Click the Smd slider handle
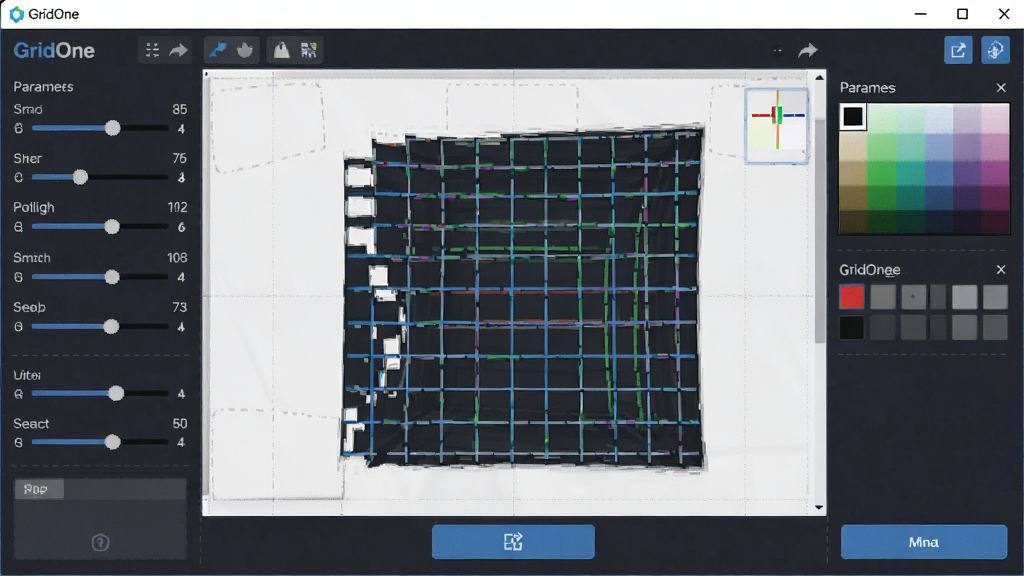The height and width of the screenshot is (576, 1024). tap(113, 128)
